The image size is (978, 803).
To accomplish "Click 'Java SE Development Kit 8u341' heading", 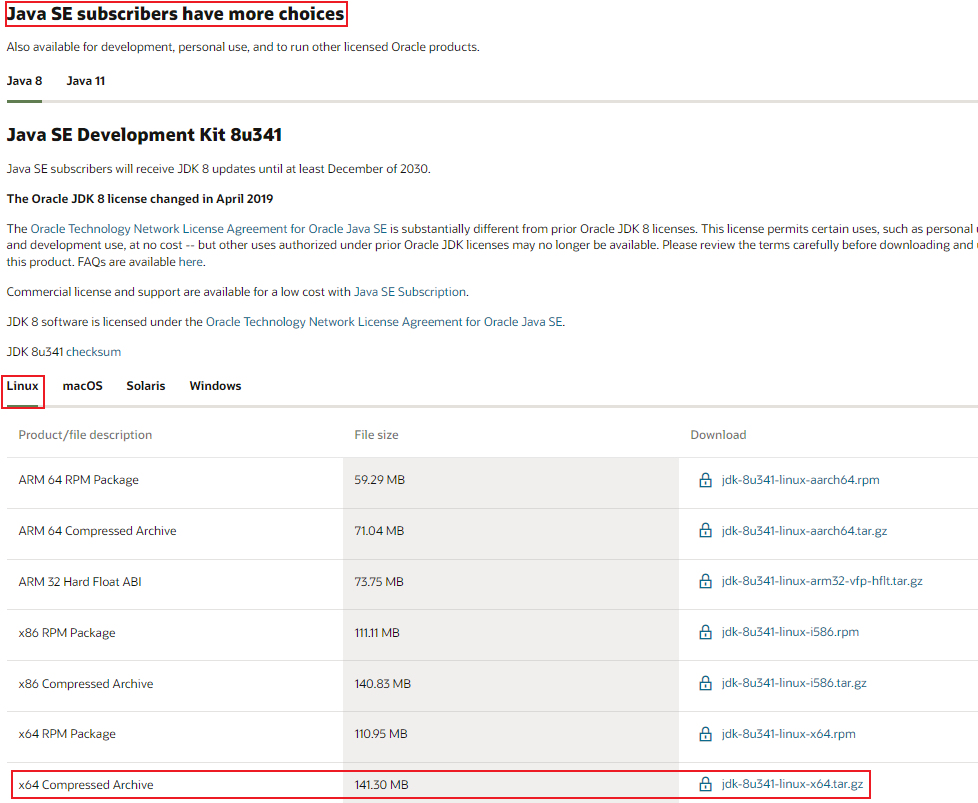I will 144,135.
